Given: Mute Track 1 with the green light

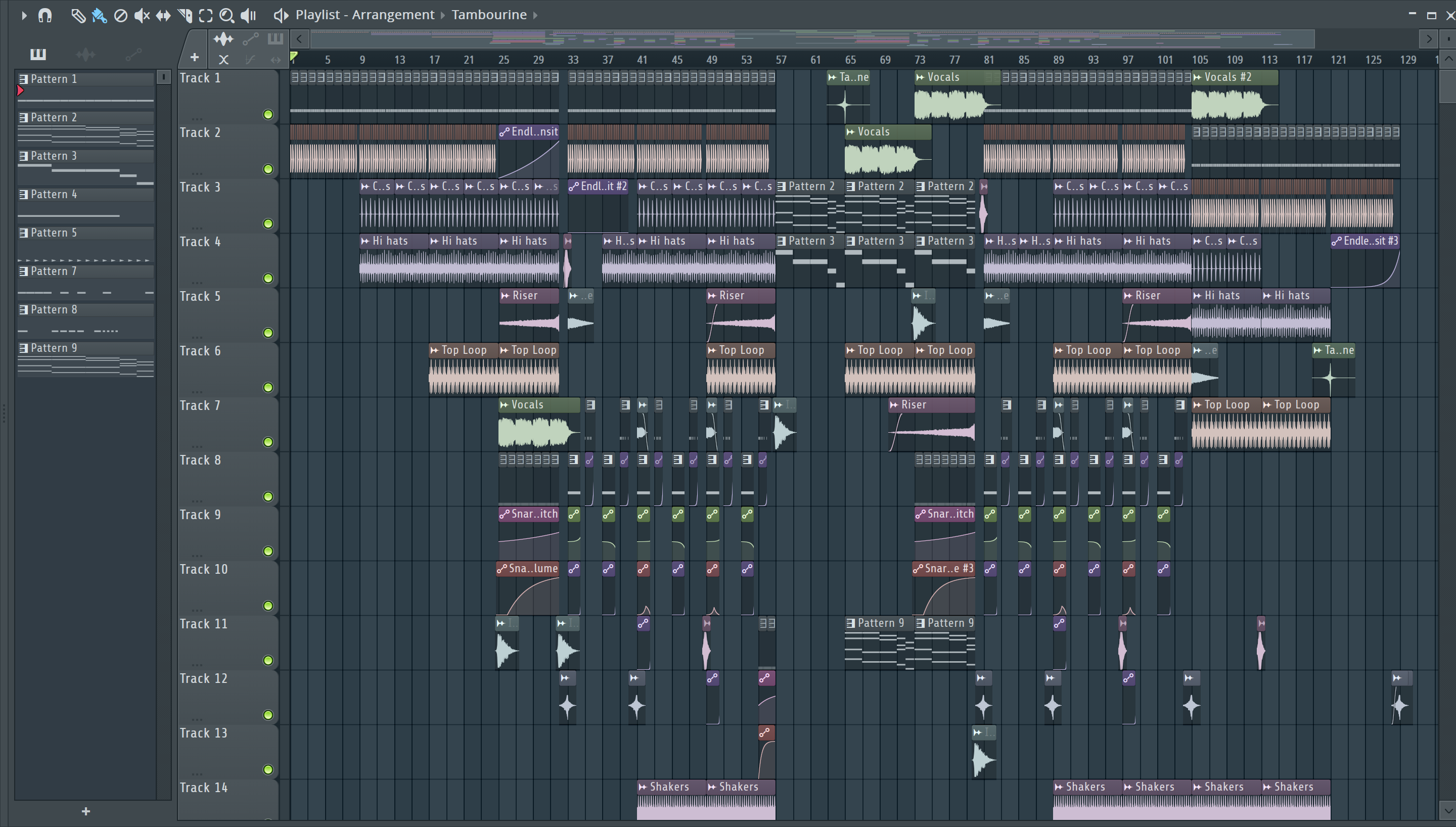Looking at the screenshot, I should click(x=268, y=115).
